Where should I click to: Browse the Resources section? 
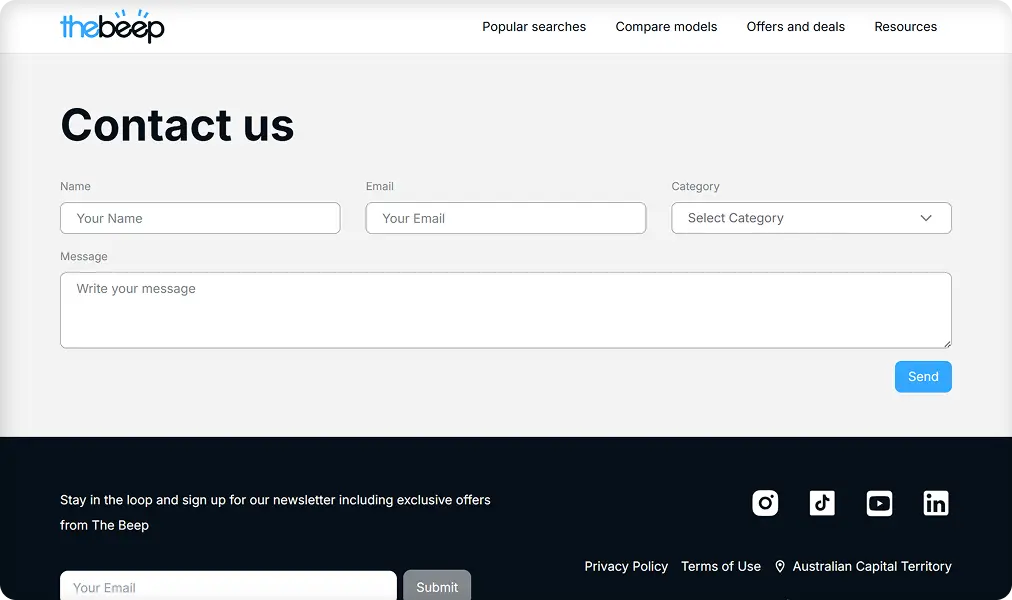[x=905, y=27]
